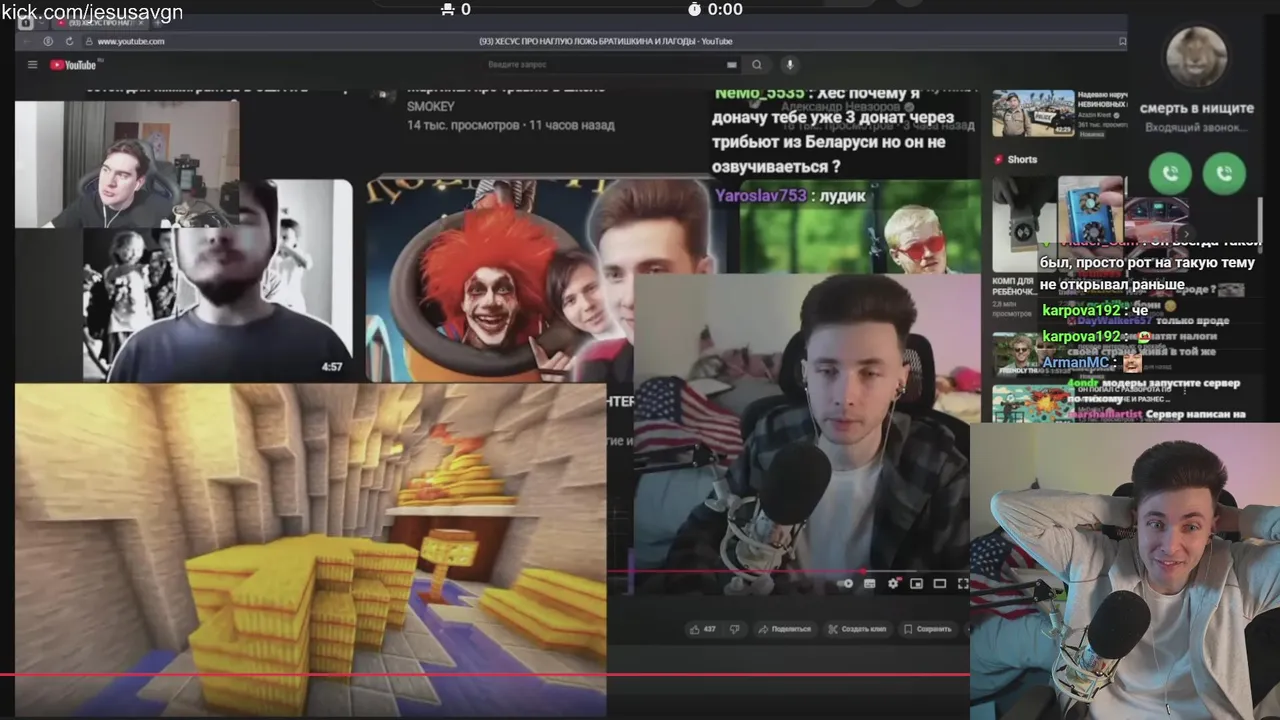Image resolution: width=1280 pixels, height=720 pixels.
Task: Like the video showing 437 likes
Action: (702, 629)
